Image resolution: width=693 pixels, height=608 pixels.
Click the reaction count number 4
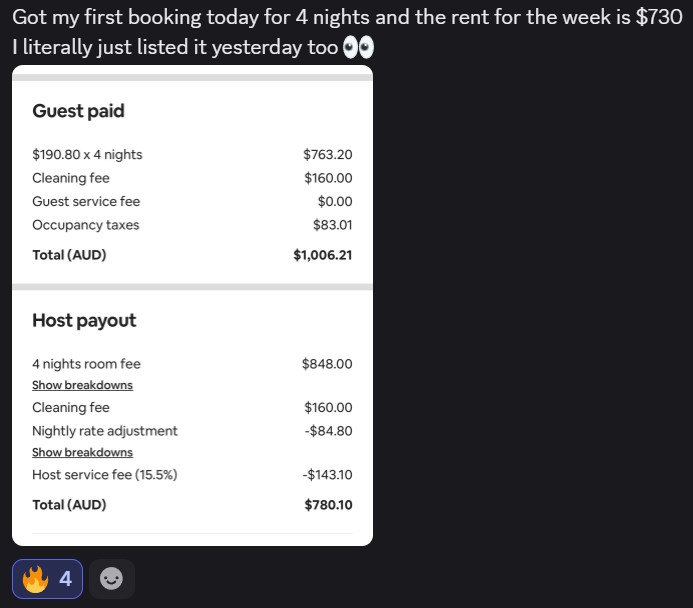pyautogui.click(x=65, y=579)
